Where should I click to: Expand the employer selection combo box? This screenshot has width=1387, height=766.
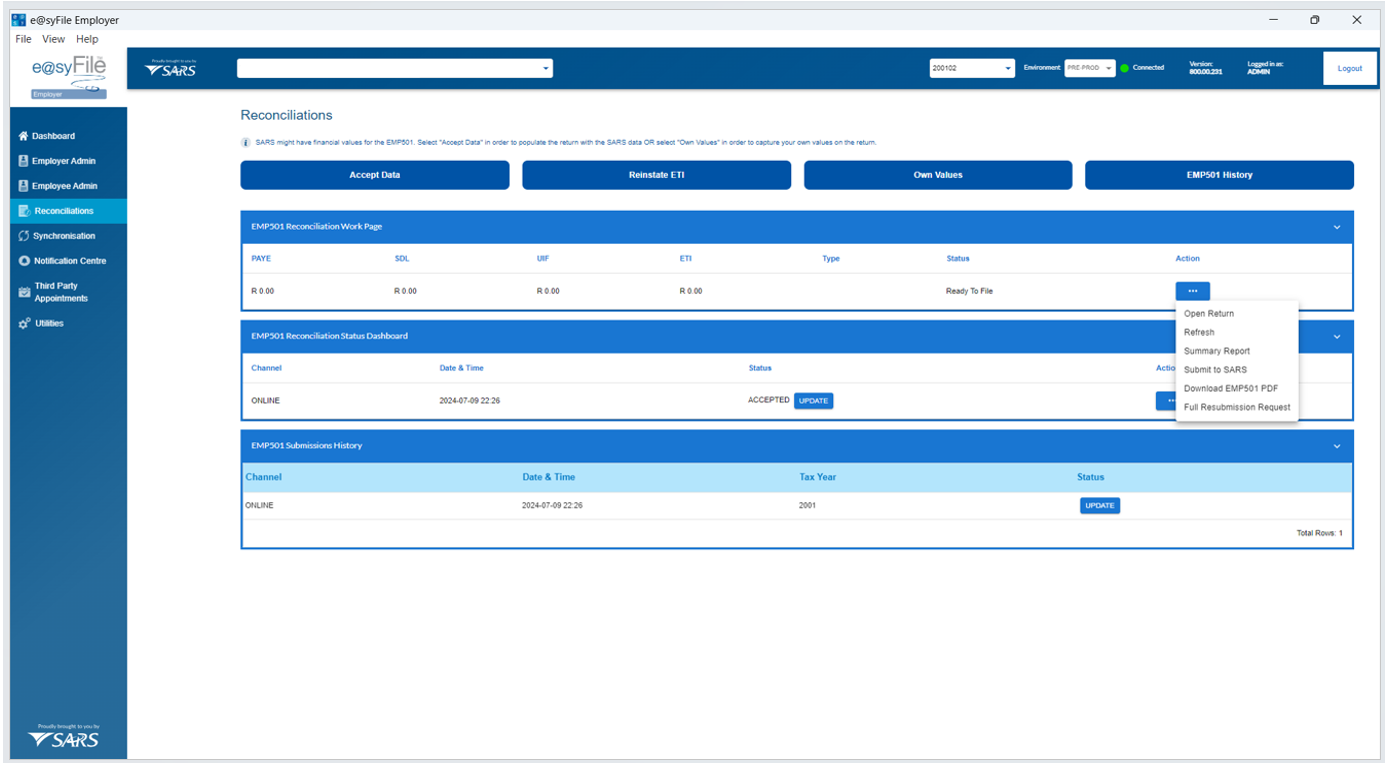(545, 68)
